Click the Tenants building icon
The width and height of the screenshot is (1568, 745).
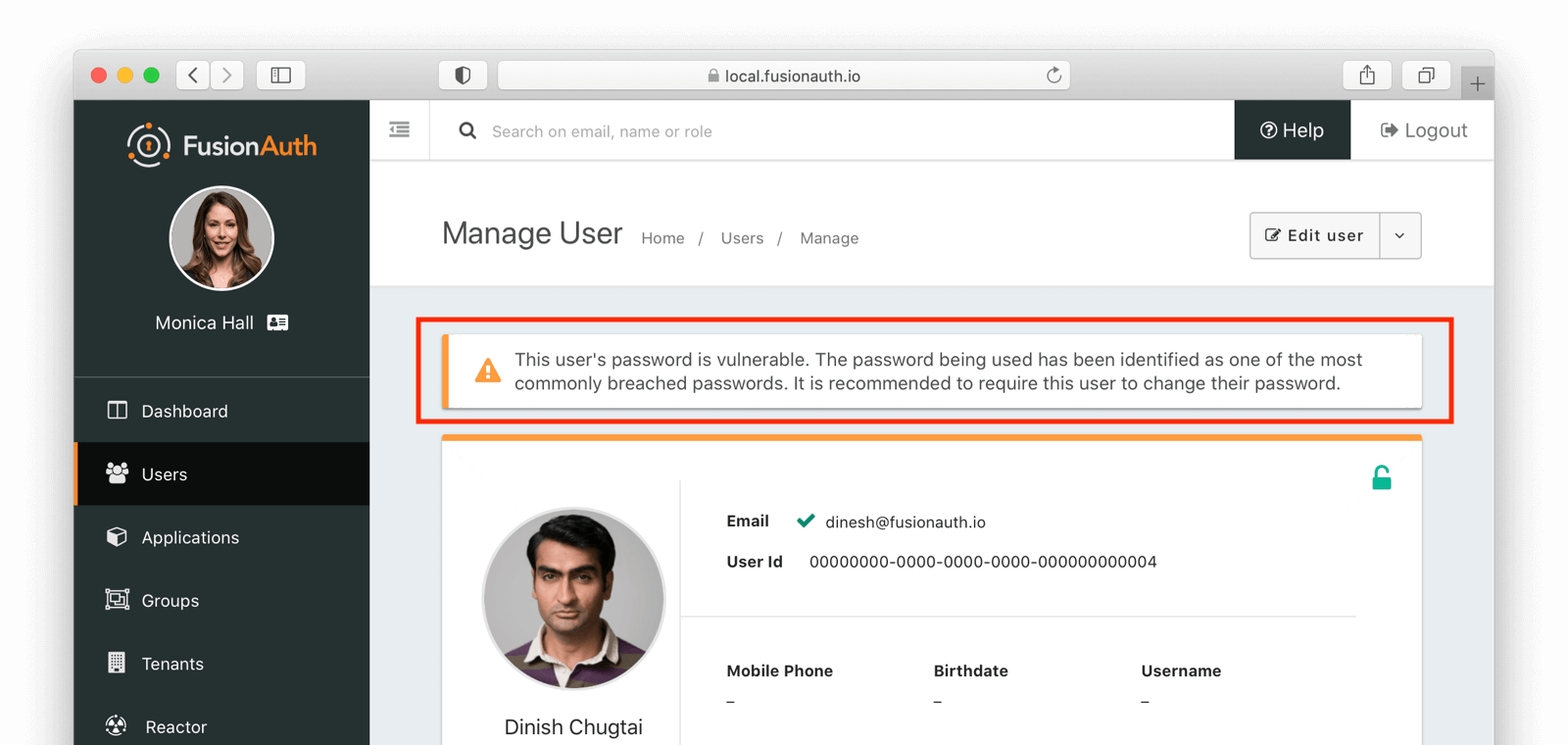point(117,663)
